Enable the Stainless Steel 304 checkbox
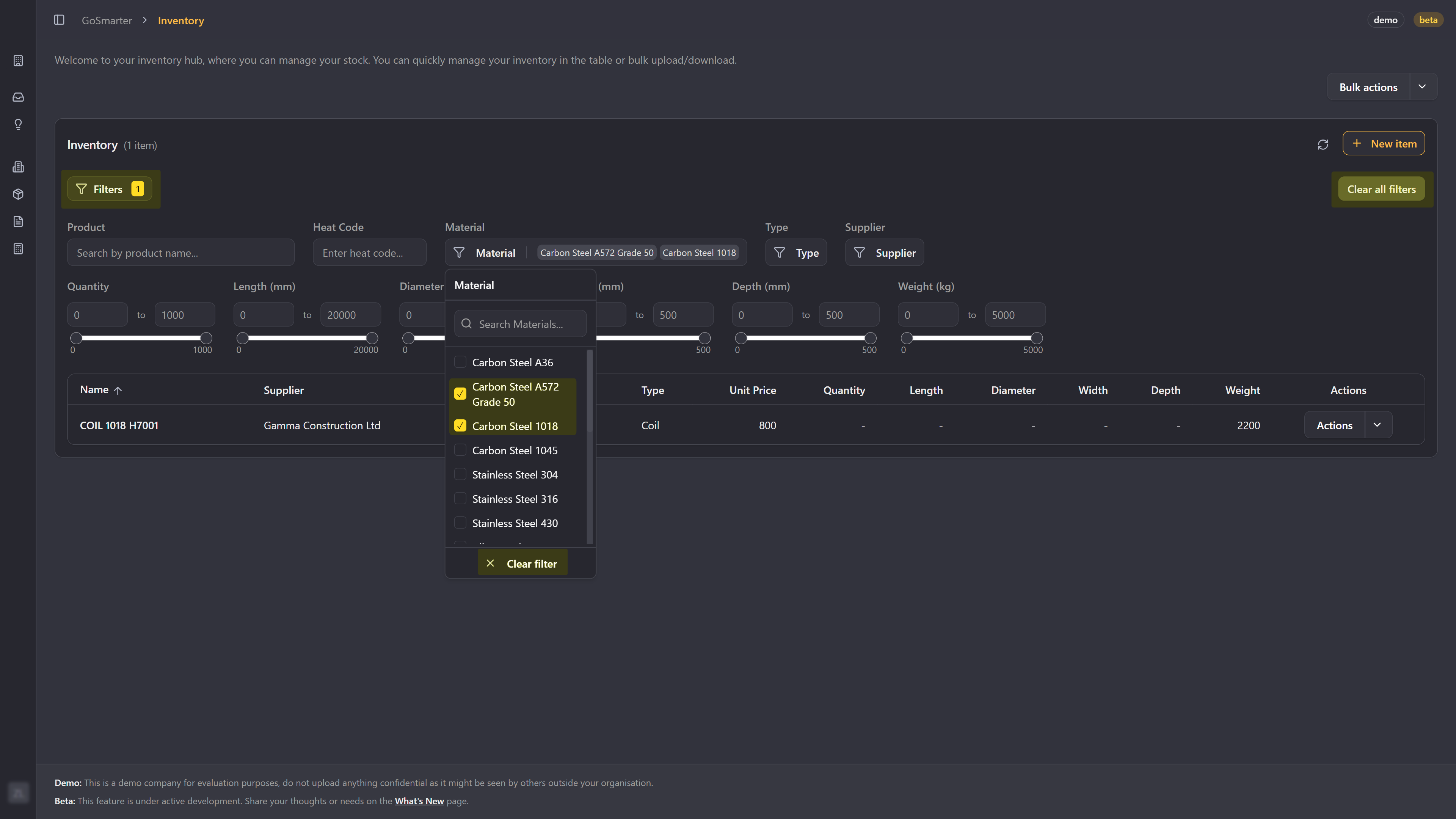1456x819 pixels. tap(460, 474)
